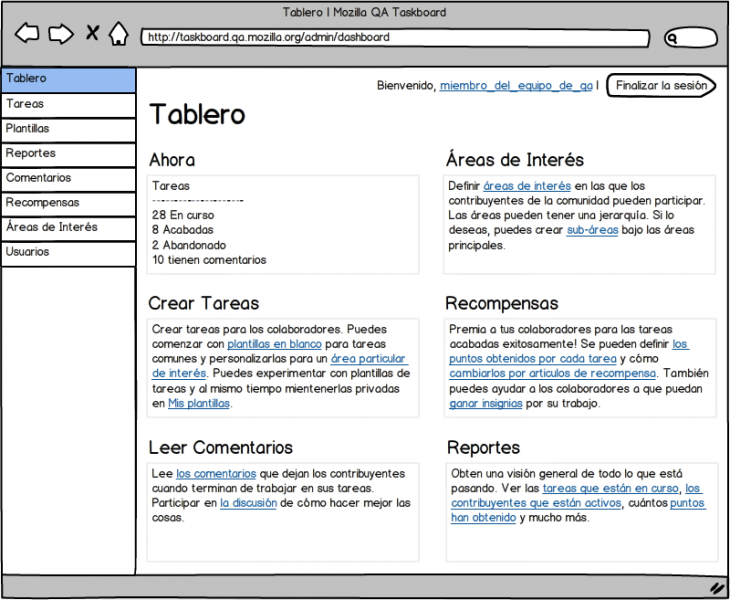Open Usuarios in the sidebar
Screen dimensions: 730x600
(68, 253)
